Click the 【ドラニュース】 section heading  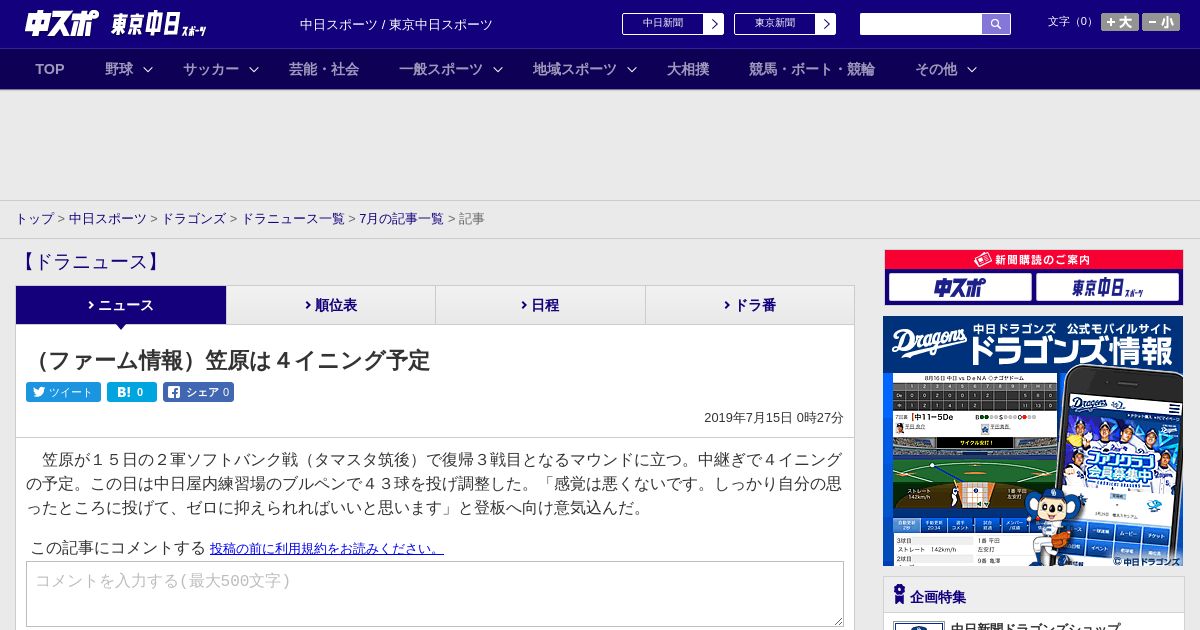89,262
